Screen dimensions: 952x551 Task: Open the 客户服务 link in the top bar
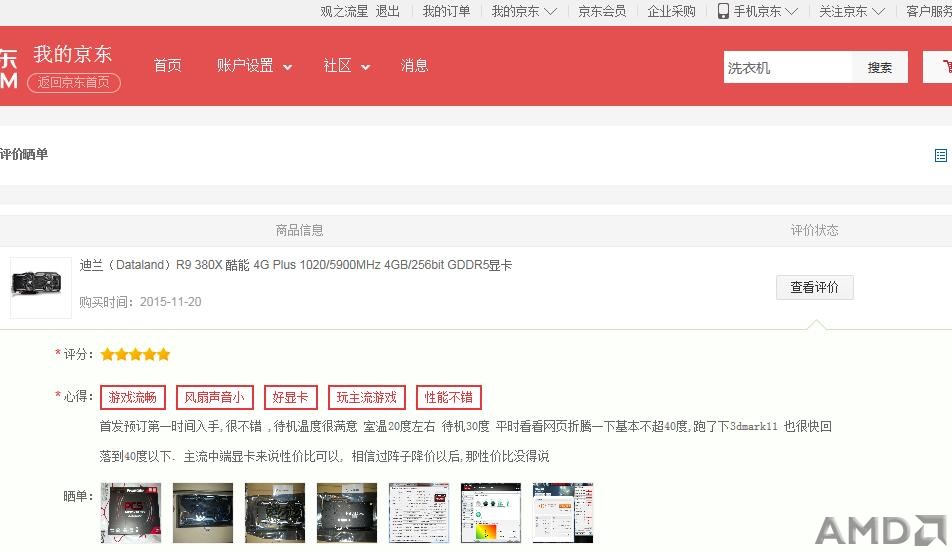929,12
